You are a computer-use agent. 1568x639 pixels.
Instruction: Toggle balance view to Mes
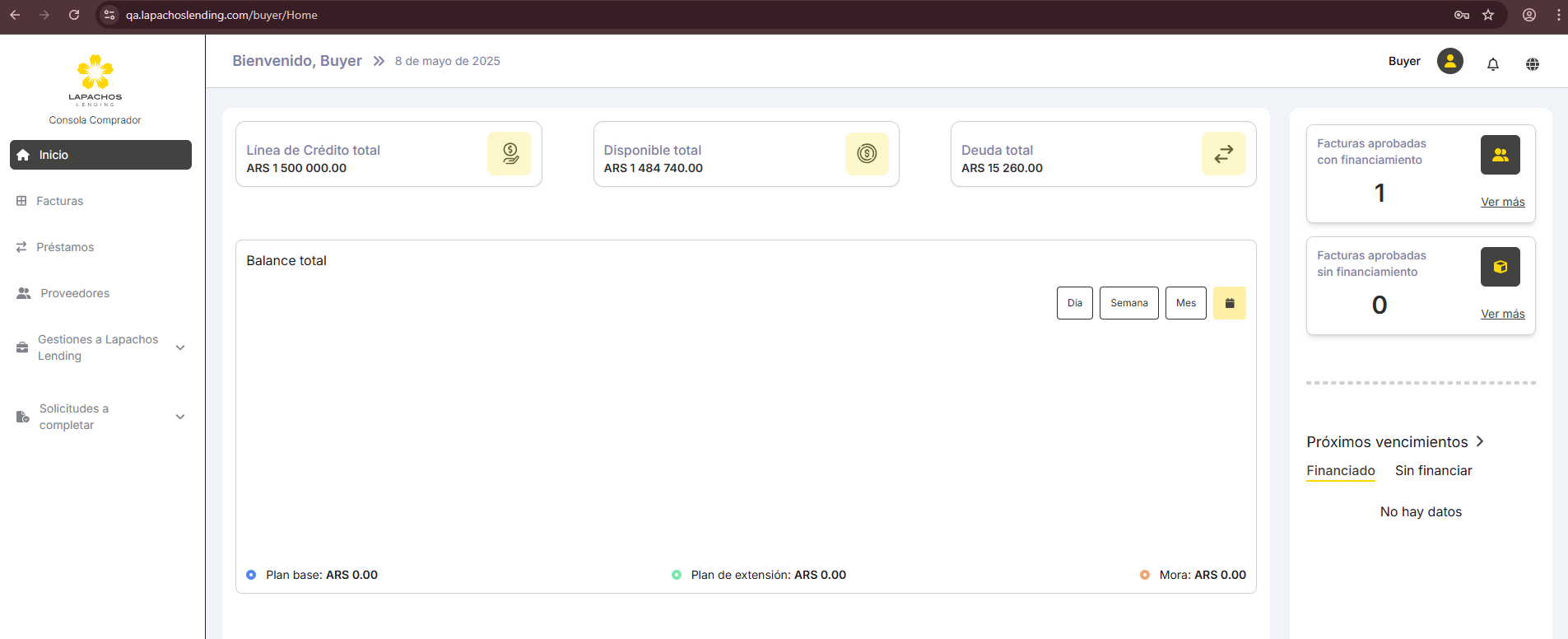1185,303
